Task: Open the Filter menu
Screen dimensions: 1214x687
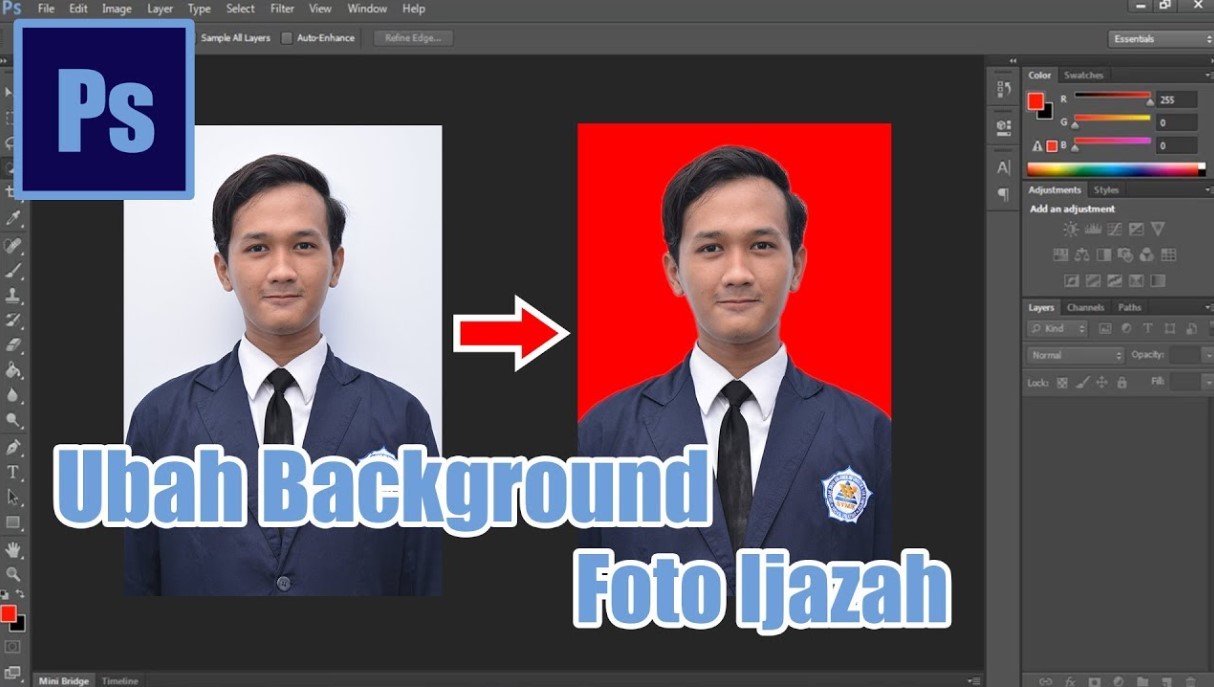Action: pyautogui.click(x=281, y=8)
